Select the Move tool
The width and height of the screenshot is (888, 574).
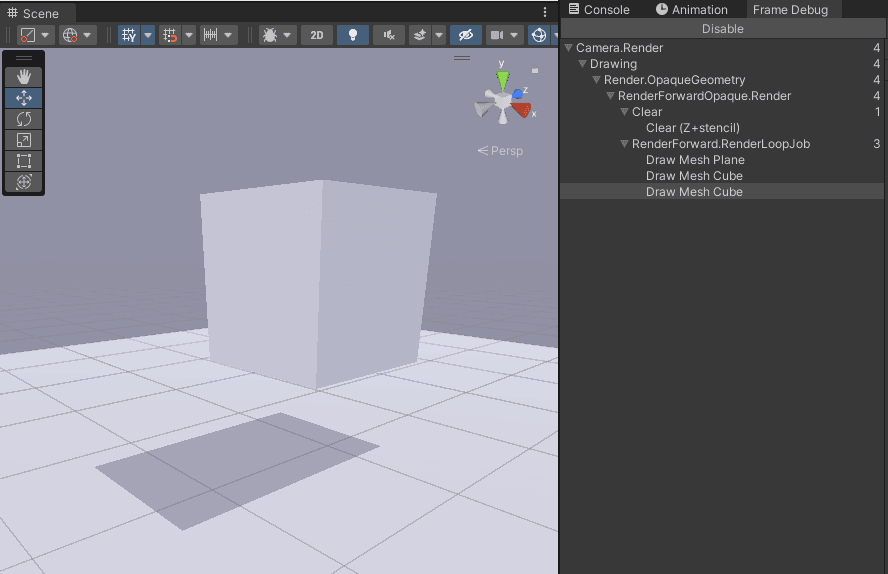pyautogui.click(x=24, y=98)
